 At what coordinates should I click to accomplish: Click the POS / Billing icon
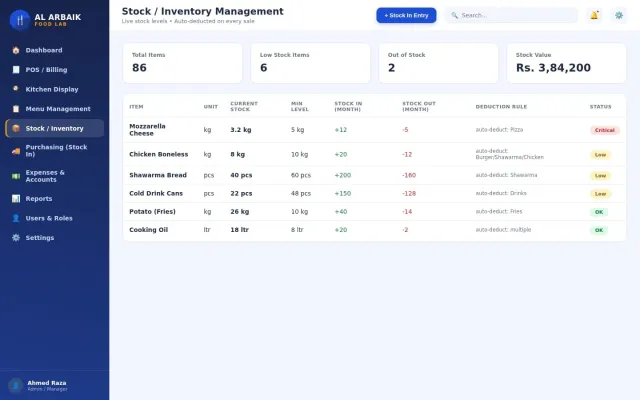click(16, 70)
